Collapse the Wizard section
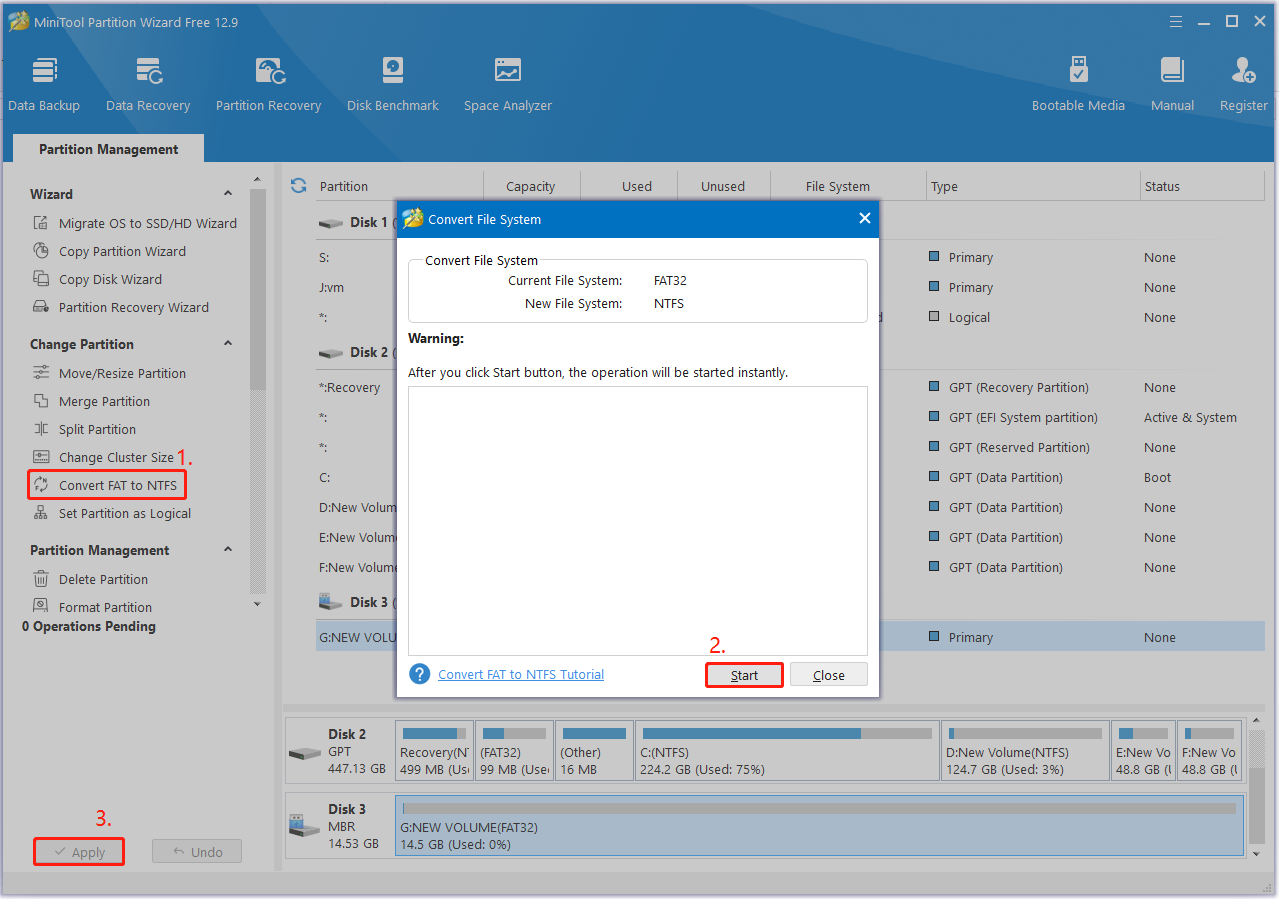This screenshot has height=900, width=1279. (x=228, y=194)
